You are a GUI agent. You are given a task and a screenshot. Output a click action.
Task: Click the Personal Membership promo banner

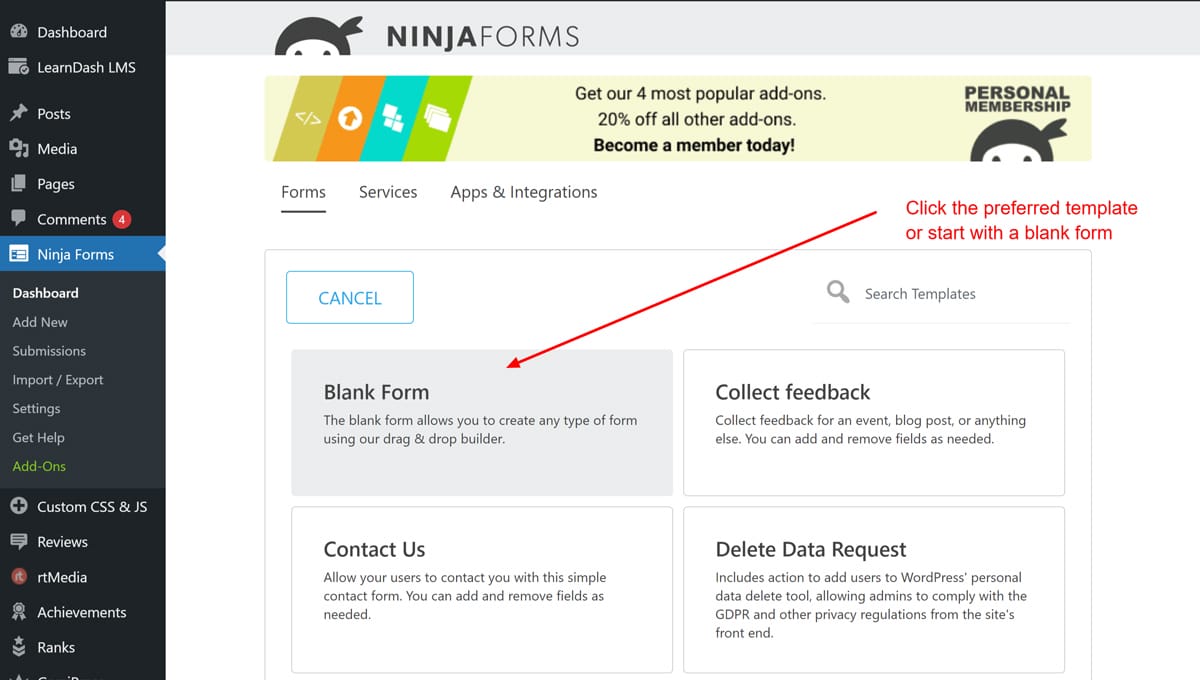[x=677, y=119]
